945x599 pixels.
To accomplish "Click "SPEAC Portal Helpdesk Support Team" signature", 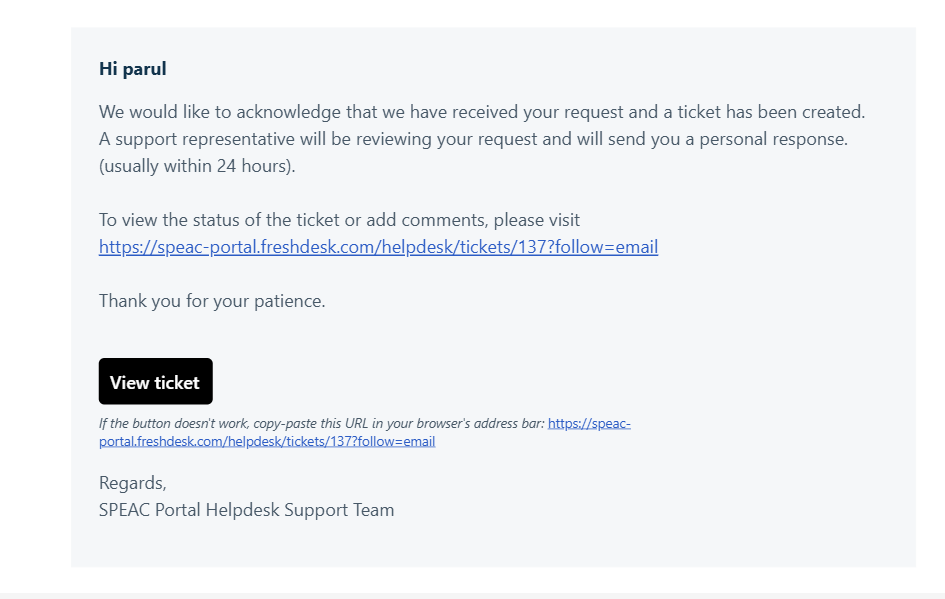I will (246, 510).
